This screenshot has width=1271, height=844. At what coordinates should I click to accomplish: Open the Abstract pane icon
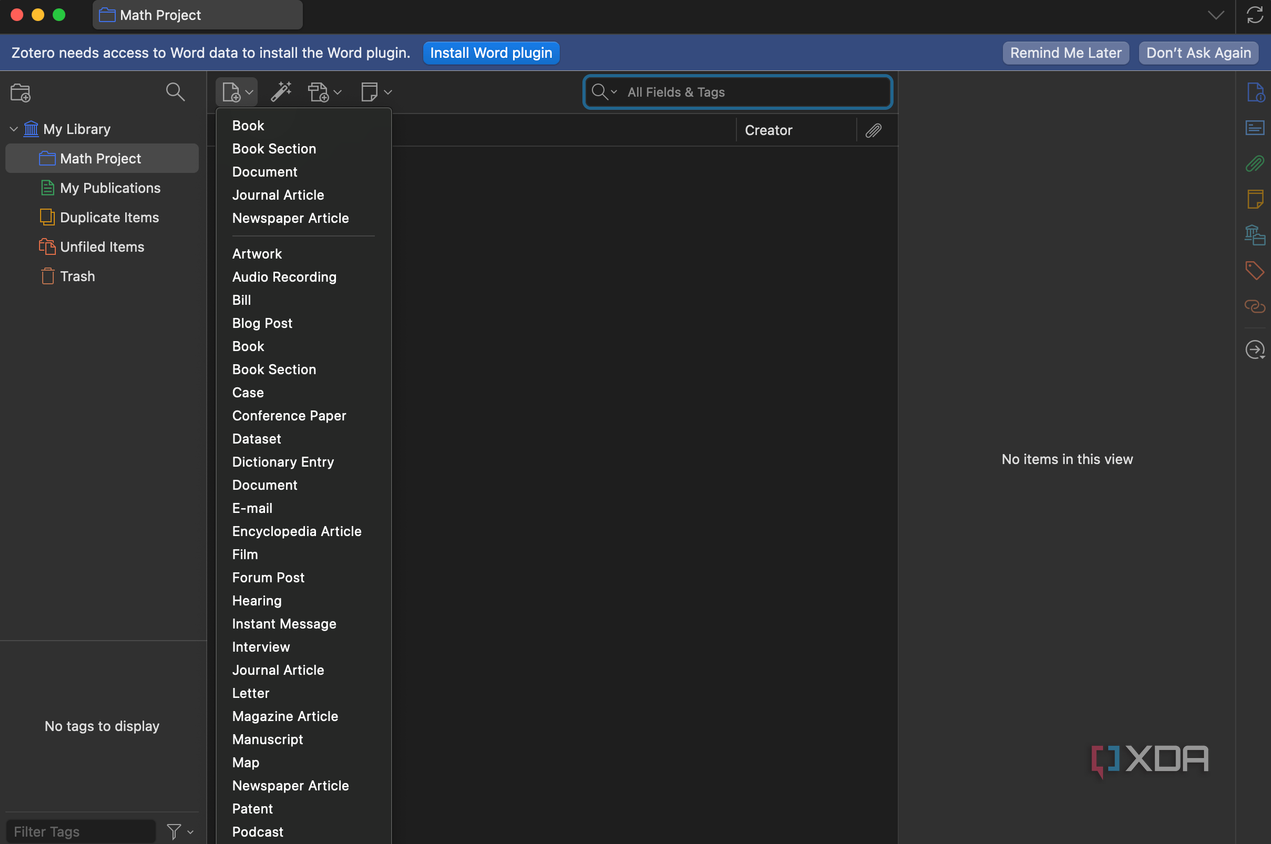pyautogui.click(x=1255, y=128)
